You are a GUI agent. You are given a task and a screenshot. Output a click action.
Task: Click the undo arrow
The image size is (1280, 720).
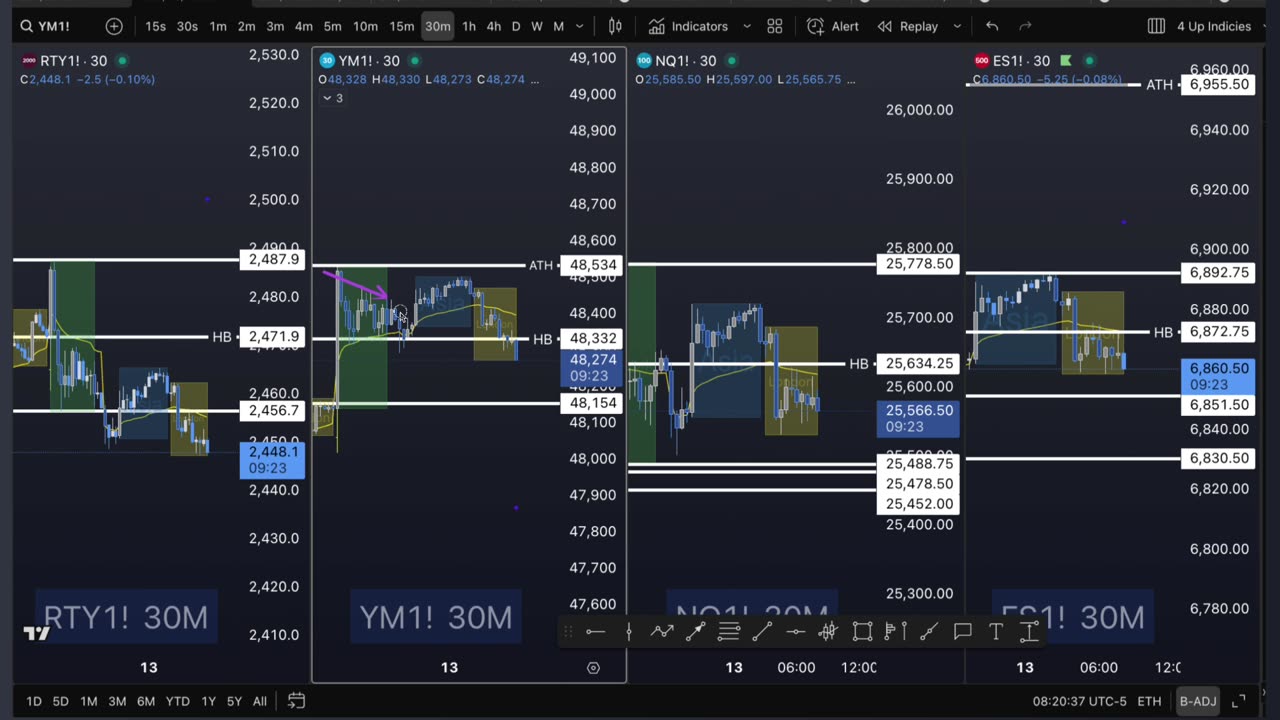click(x=992, y=26)
